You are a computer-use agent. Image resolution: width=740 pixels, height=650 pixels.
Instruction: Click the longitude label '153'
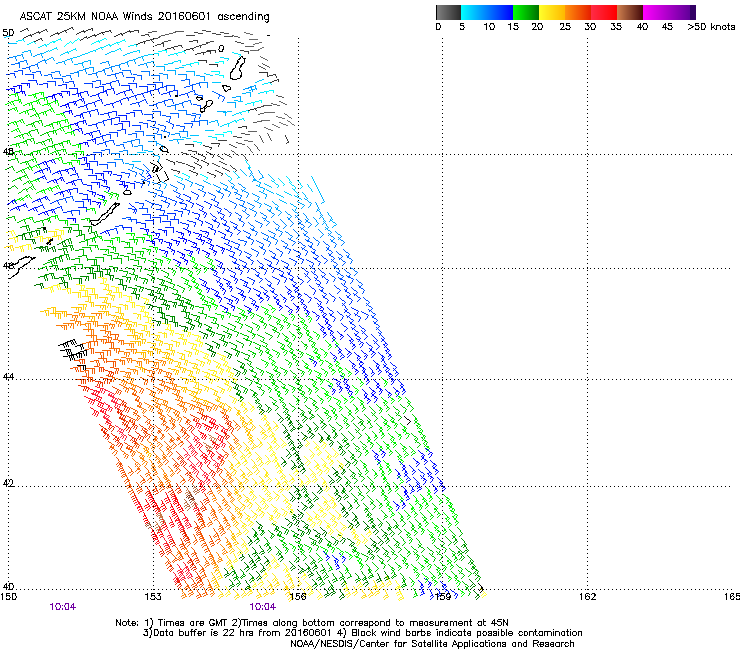(x=152, y=597)
